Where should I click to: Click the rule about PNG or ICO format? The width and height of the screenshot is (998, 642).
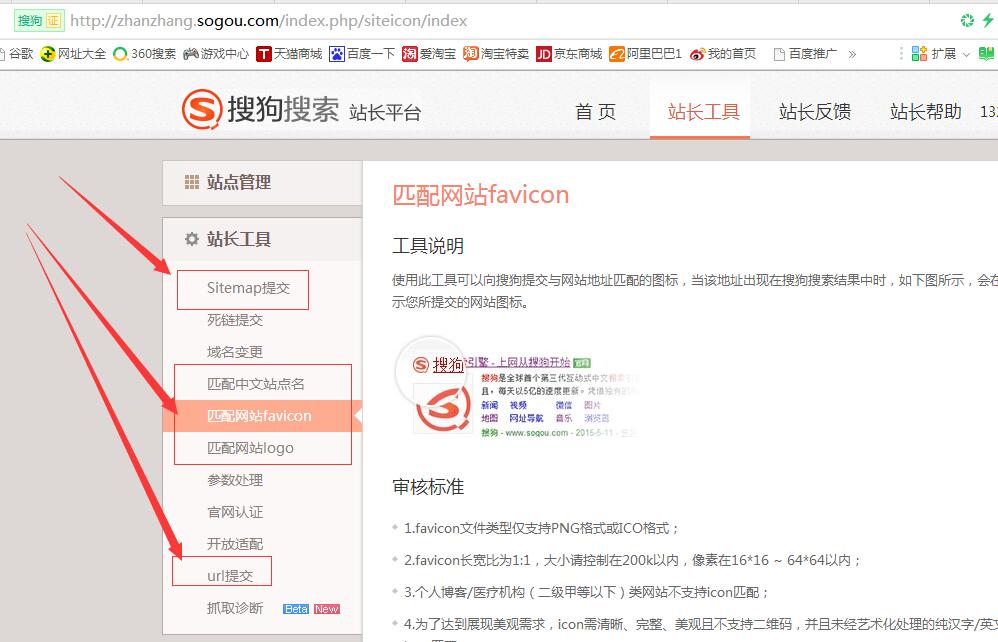pyautogui.click(x=542, y=528)
